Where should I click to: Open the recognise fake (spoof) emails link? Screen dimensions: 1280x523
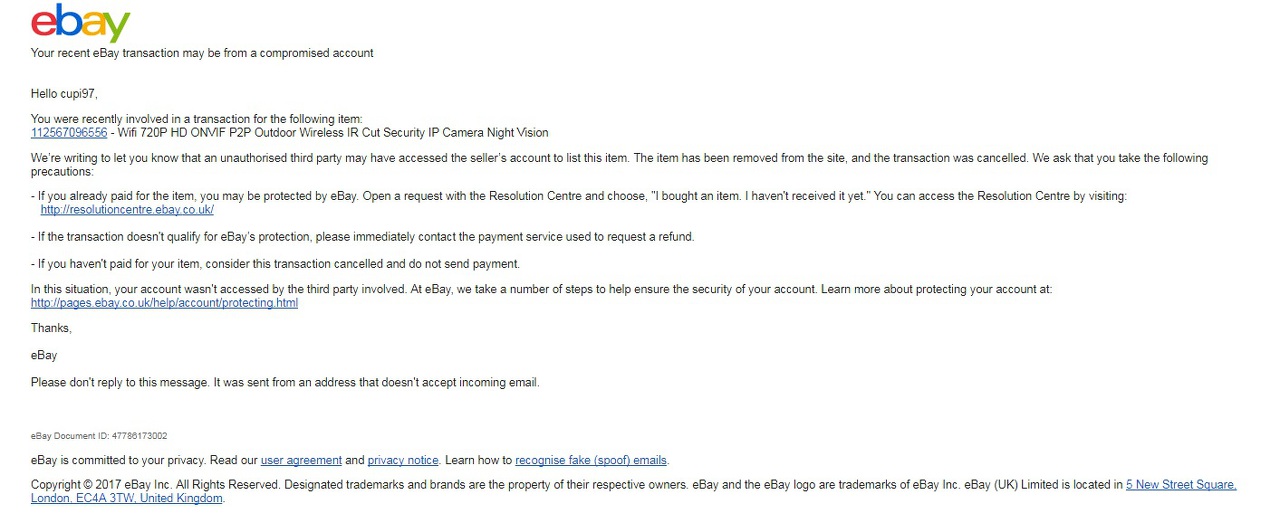(x=591, y=461)
